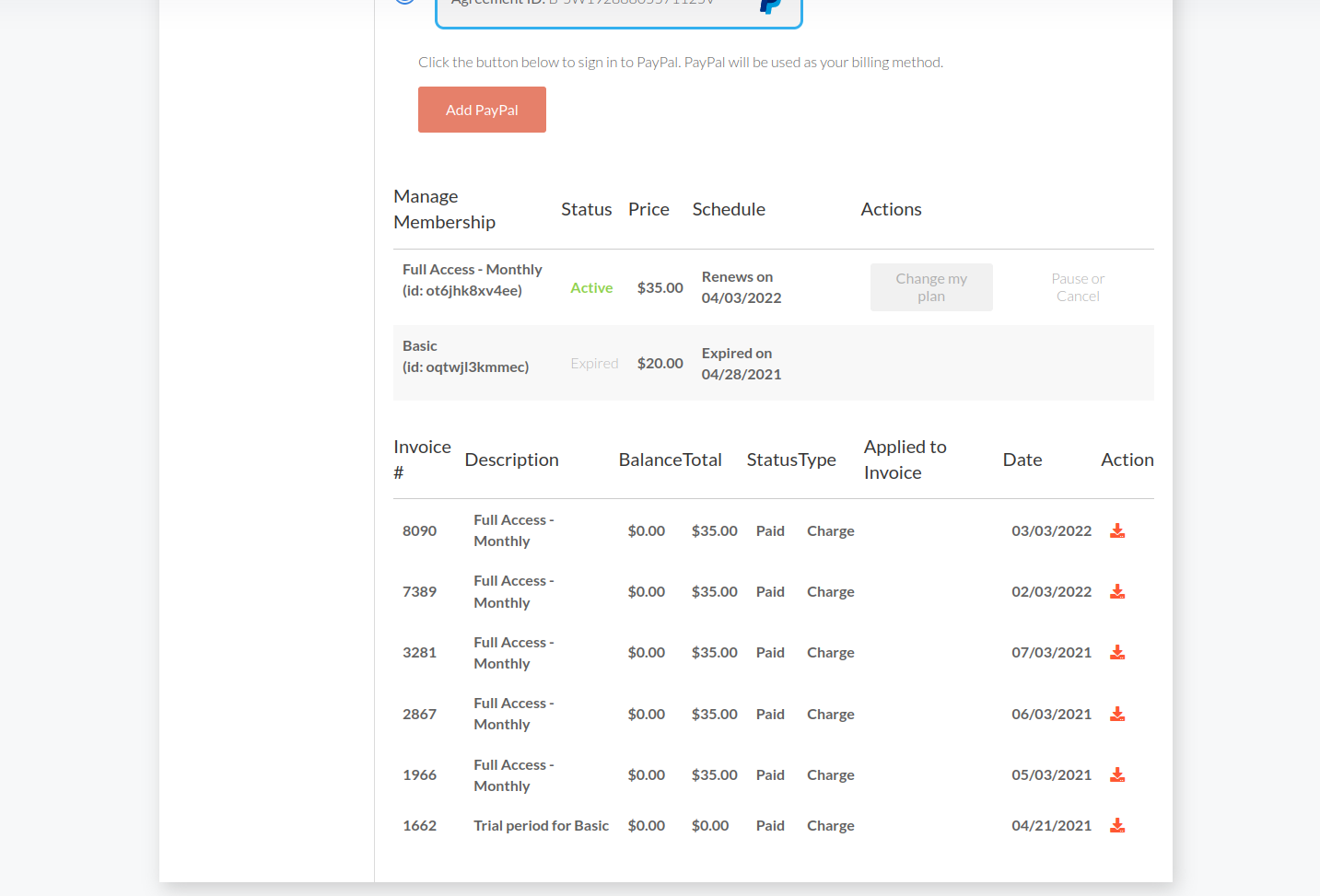Download invoice 1966 dated 05/03/2021
This screenshot has width=1320, height=896.
coord(1117,775)
